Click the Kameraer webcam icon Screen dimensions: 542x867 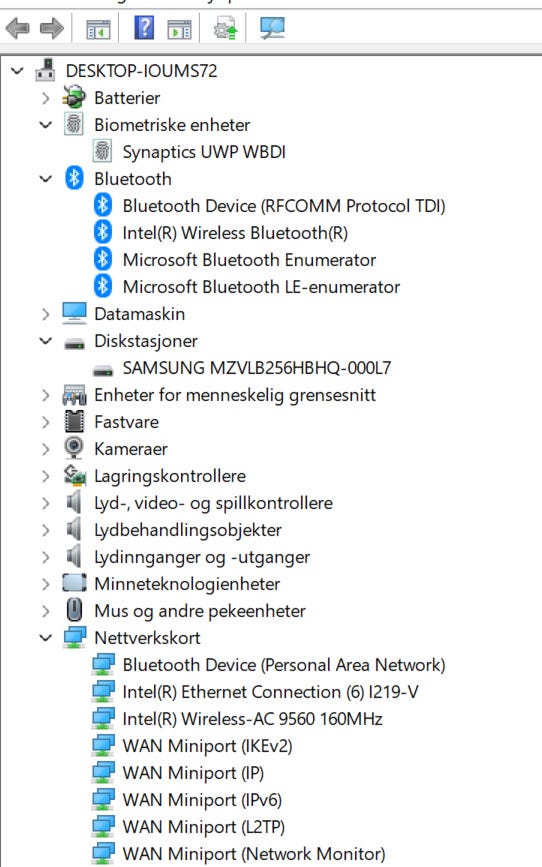coord(74,448)
